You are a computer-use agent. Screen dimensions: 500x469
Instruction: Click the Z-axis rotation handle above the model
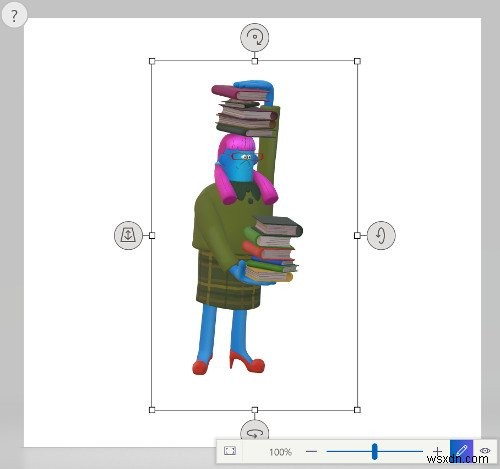(x=255, y=37)
